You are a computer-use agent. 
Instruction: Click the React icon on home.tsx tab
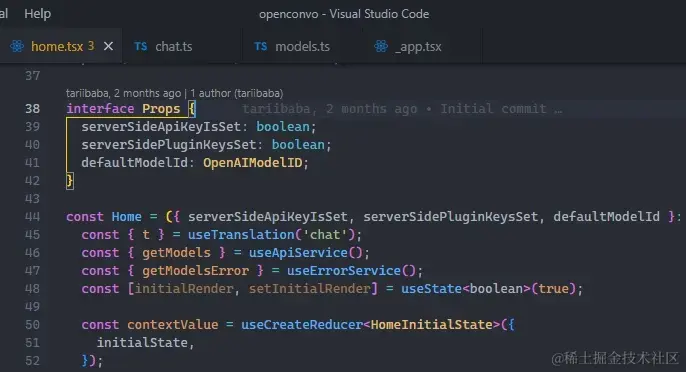pyautogui.click(x=17, y=46)
